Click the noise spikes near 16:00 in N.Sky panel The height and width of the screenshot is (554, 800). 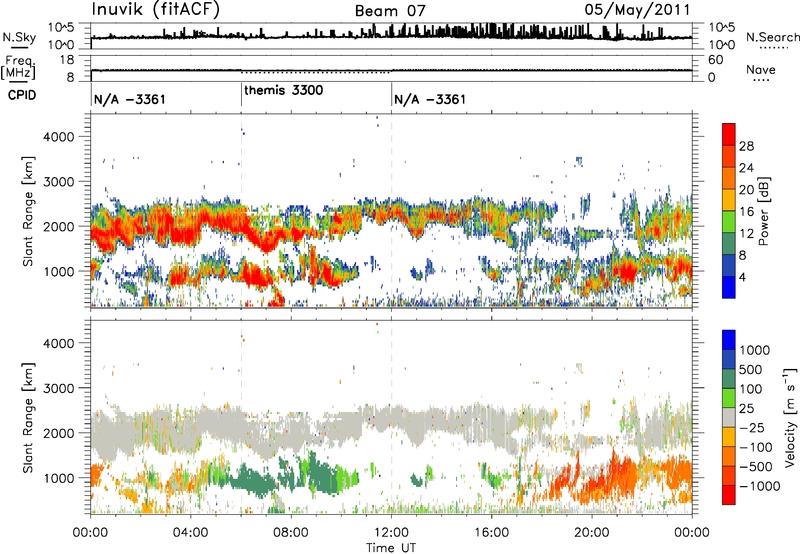click(492, 30)
